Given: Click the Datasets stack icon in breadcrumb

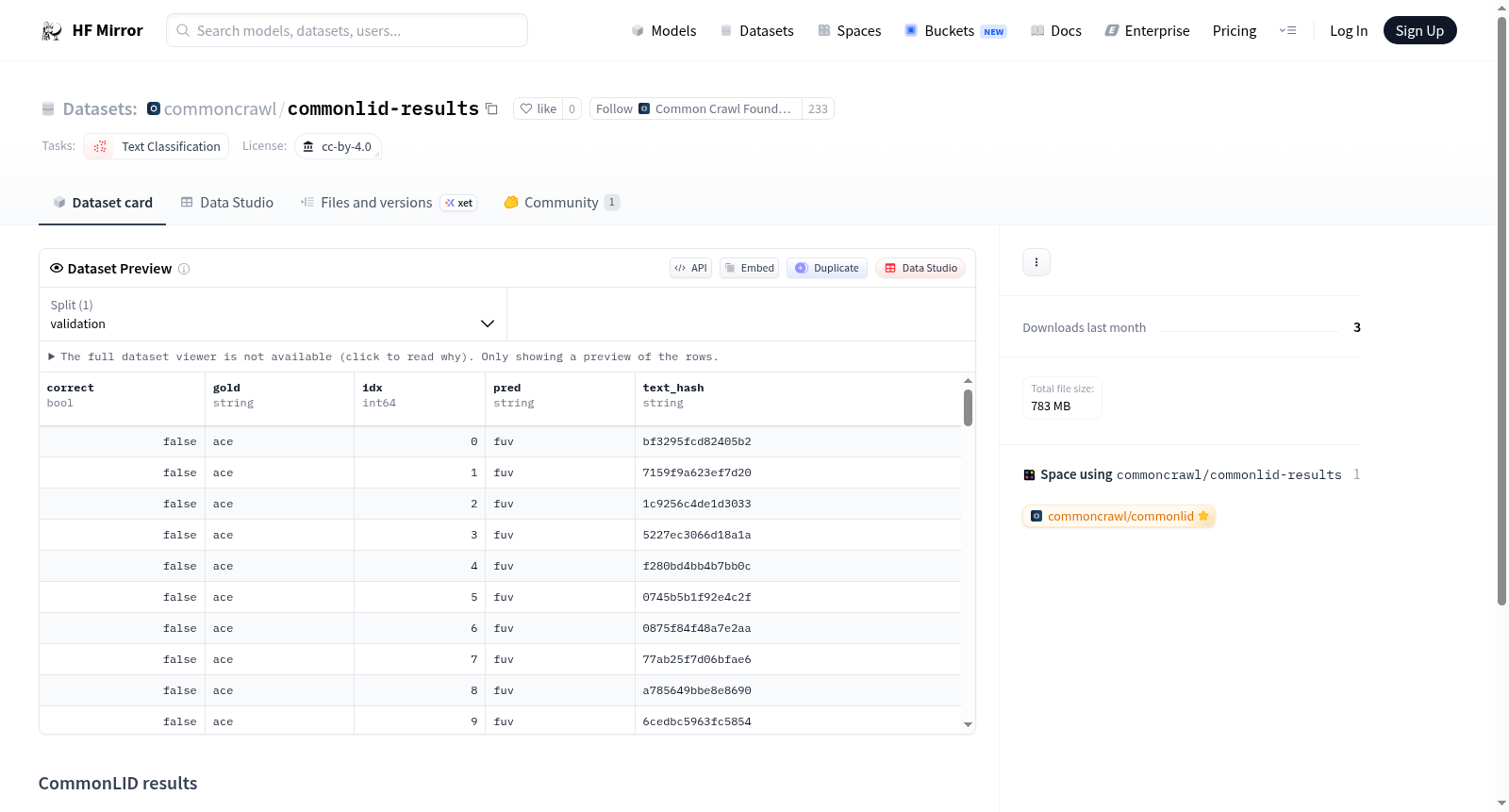Looking at the screenshot, I should (48, 109).
